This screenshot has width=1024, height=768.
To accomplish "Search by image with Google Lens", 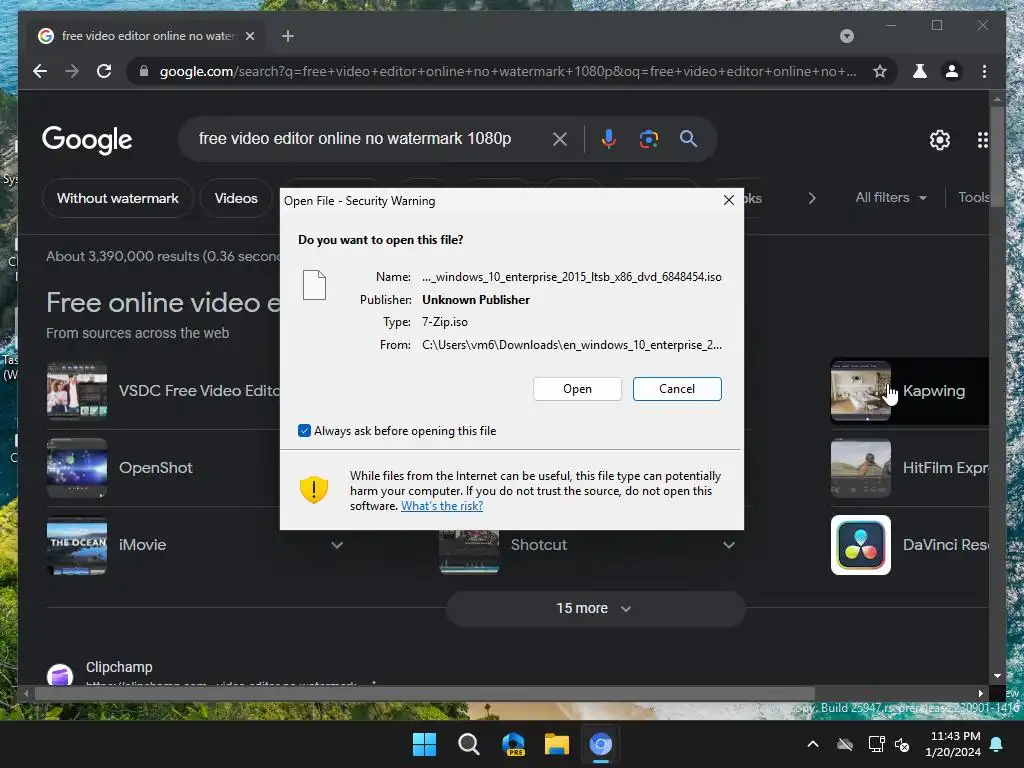I will point(648,138).
